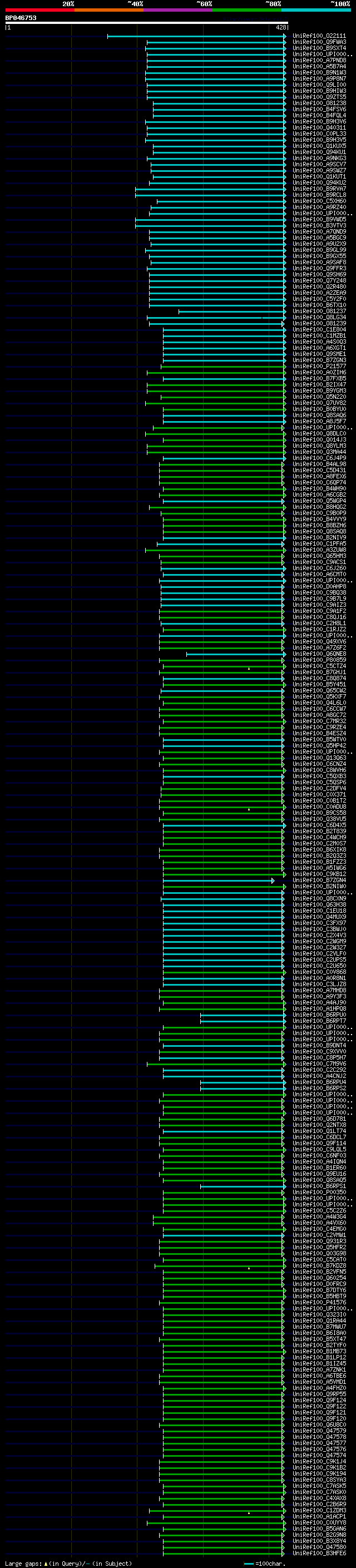This screenshot has width=356, height=1568.
Task: Select hit label UniRef100_C6D4X5
Action: click(319, 825)
